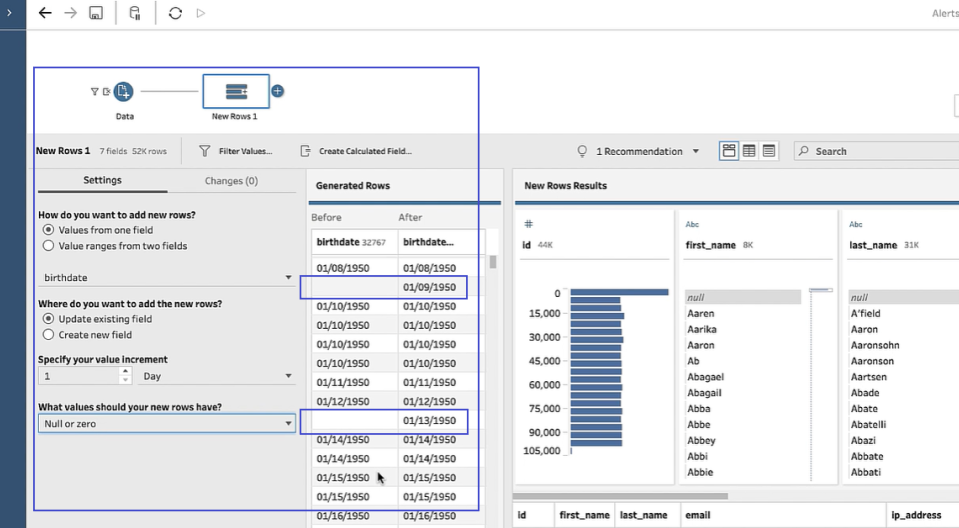Click the id field name

pyautogui.click(x=526, y=245)
